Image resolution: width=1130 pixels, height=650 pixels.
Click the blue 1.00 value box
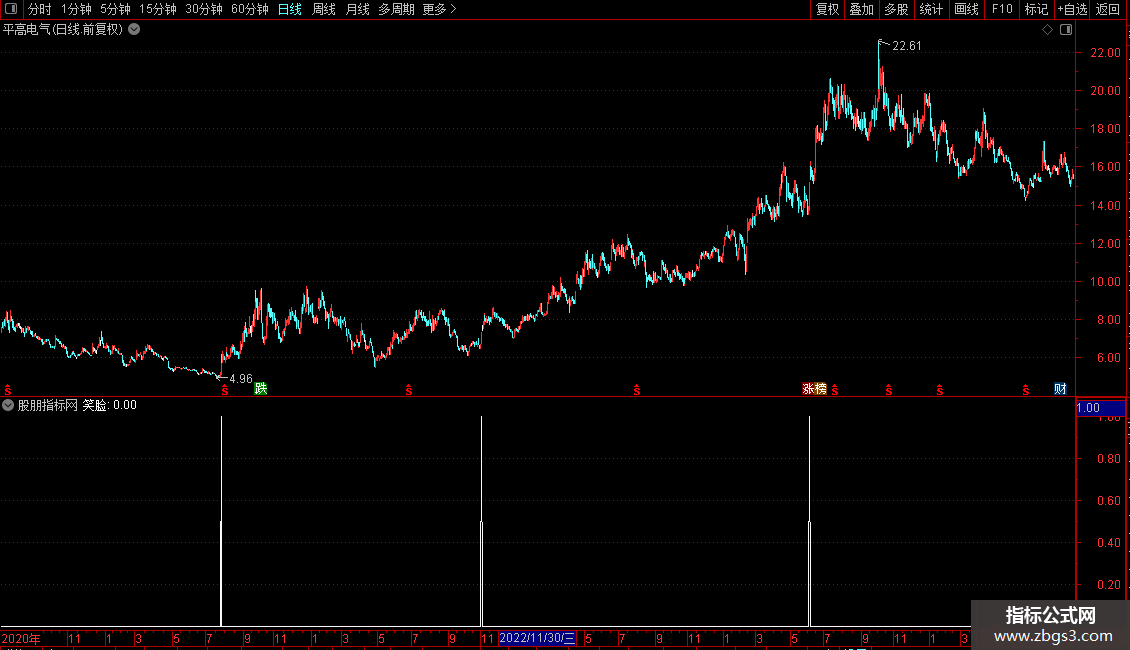click(1100, 408)
